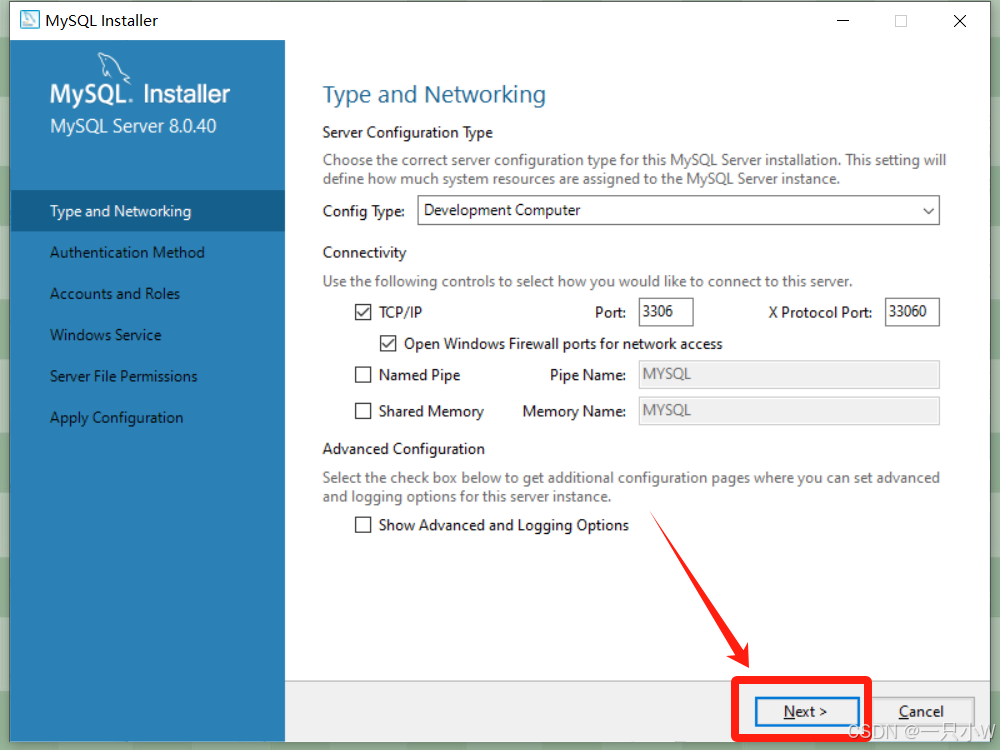Select Windows Service step

[x=106, y=335]
